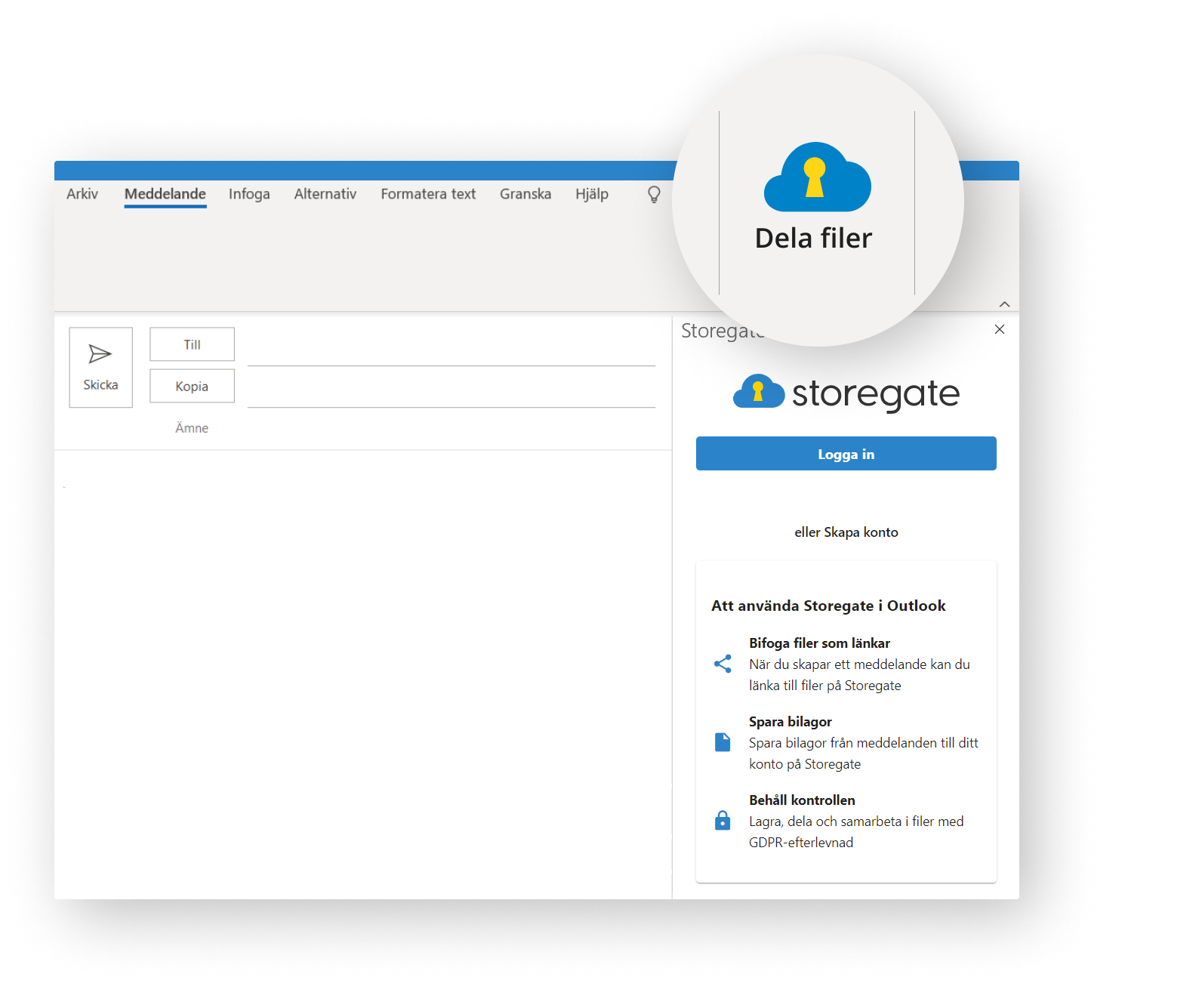
Task: Click the 'Att använda Storegate i Outlook' heading
Action: [828, 606]
